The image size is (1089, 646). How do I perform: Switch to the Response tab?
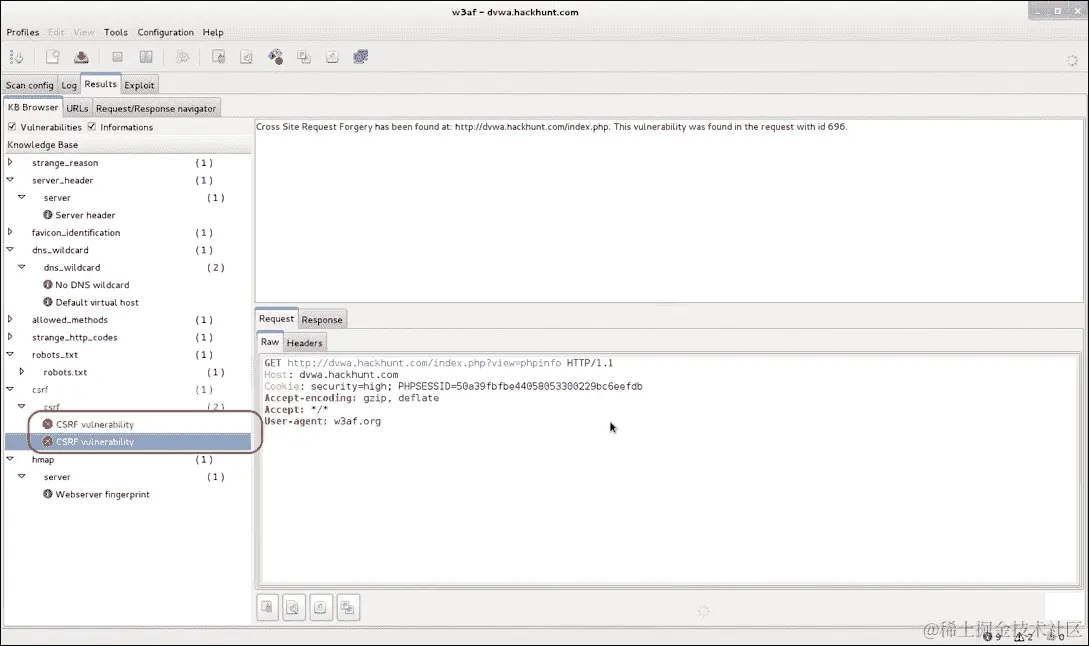tap(322, 320)
